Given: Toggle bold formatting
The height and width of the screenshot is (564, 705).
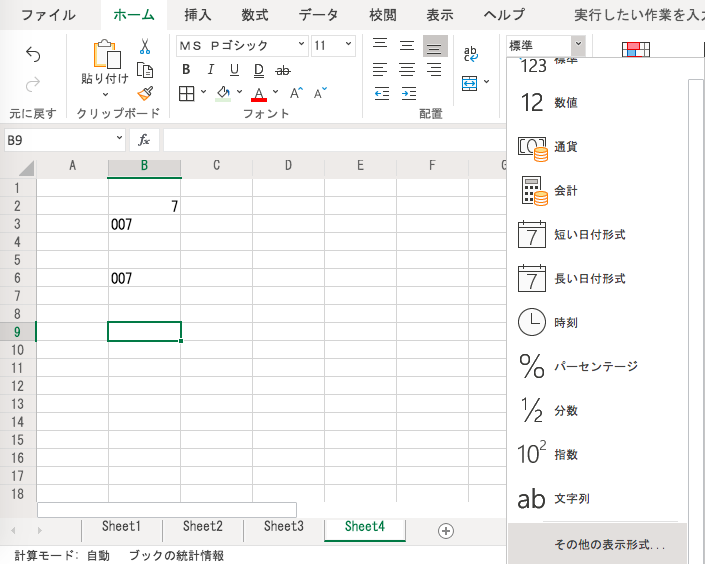Looking at the screenshot, I should (186, 70).
